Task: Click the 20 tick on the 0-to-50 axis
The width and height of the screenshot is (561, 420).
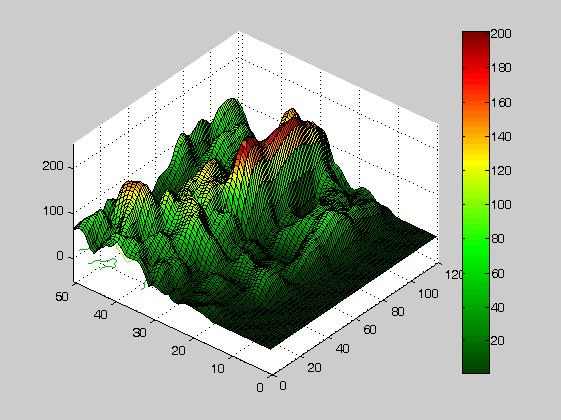Action: point(178,351)
